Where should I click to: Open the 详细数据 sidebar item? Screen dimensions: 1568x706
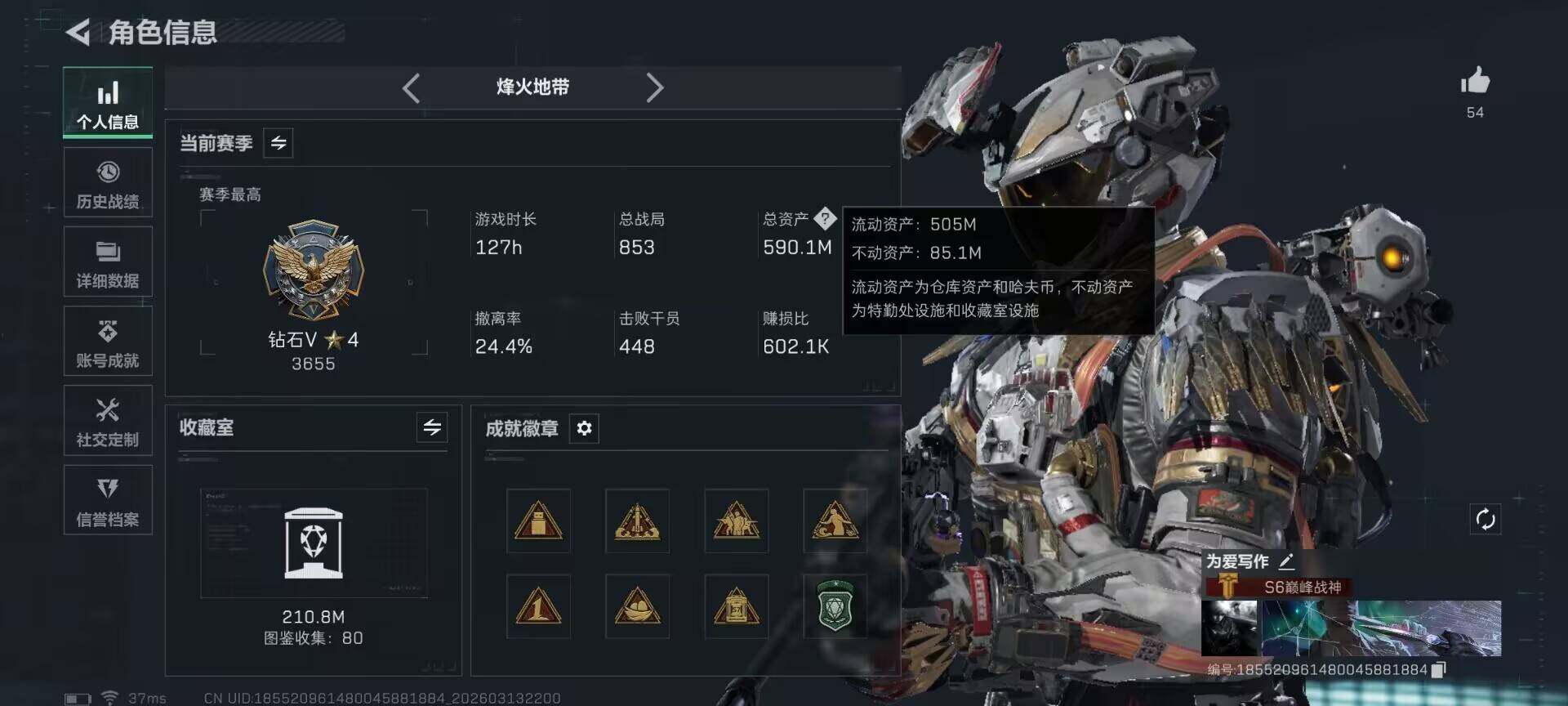[108, 261]
